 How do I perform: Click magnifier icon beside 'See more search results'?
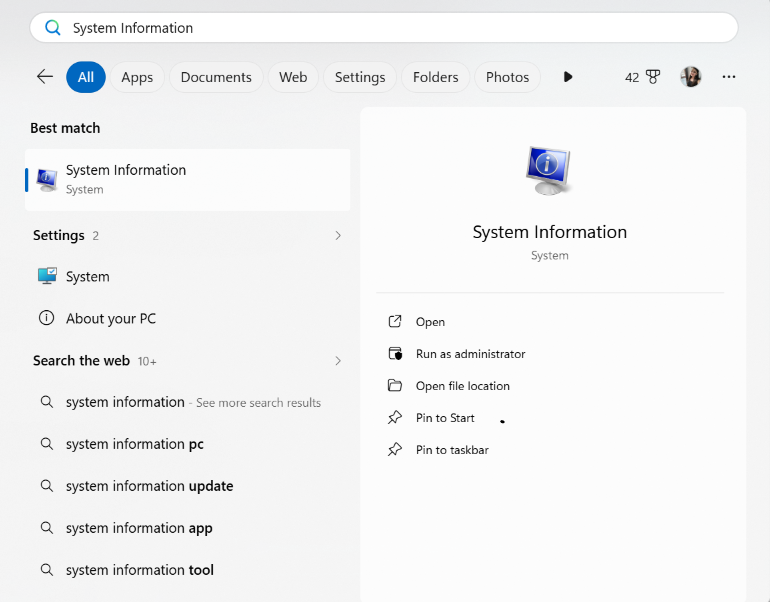[47, 402]
